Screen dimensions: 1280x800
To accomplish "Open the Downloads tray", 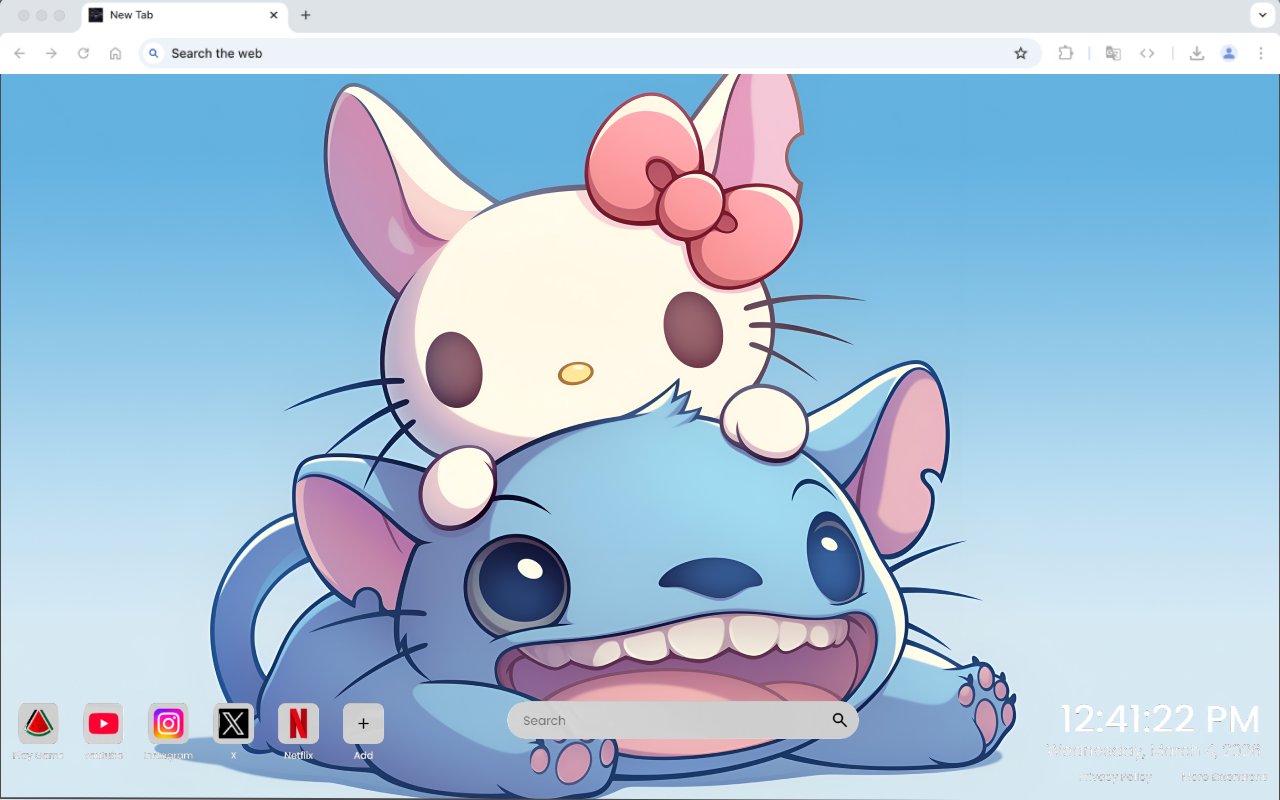I will click(1196, 53).
